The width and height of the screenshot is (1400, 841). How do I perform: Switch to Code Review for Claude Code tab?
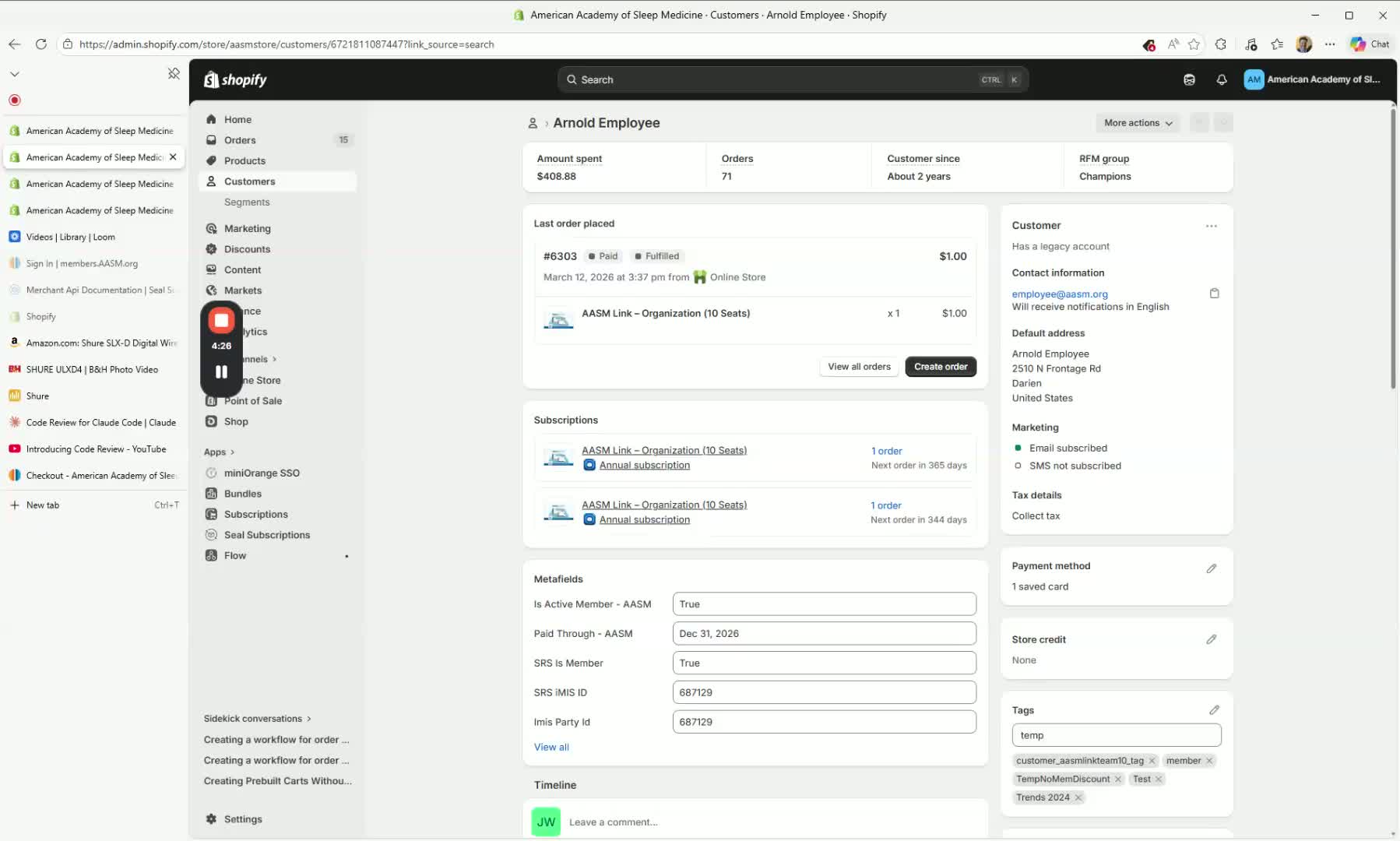[x=93, y=422]
